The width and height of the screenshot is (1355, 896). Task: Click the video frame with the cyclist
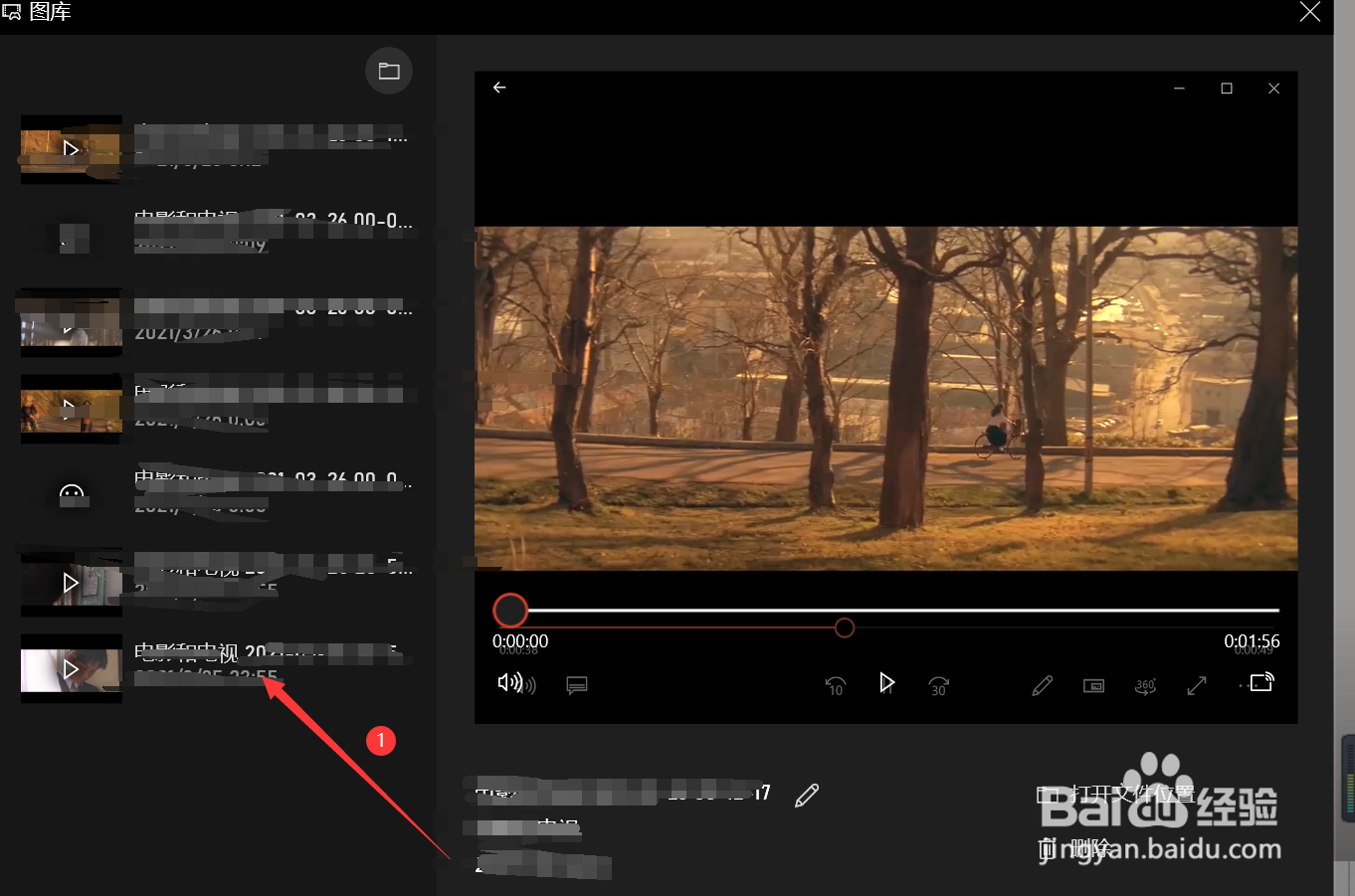(x=885, y=398)
